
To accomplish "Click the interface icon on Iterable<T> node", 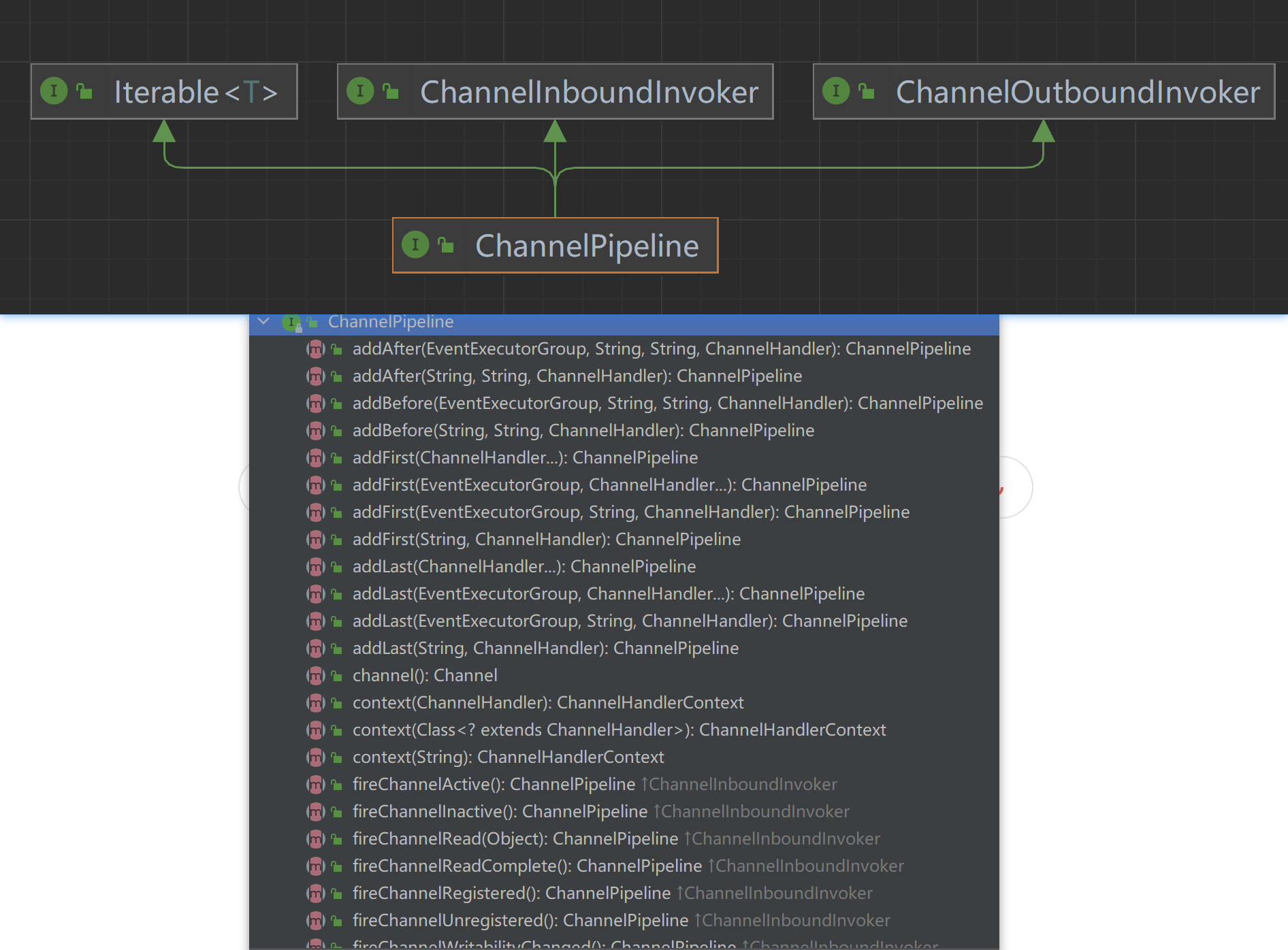I will click(x=54, y=91).
